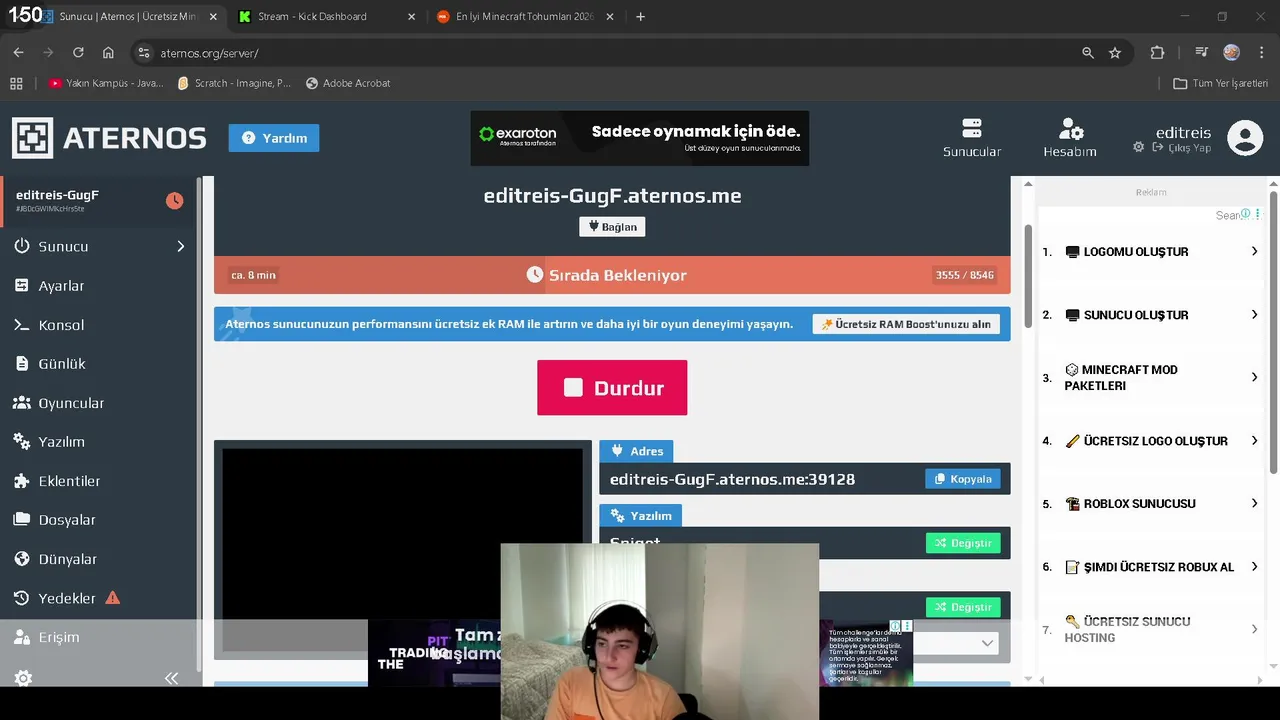Open the Hesabım account page
The width and height of the screenshot is (1280, 720).
(x=1070, y=138)
